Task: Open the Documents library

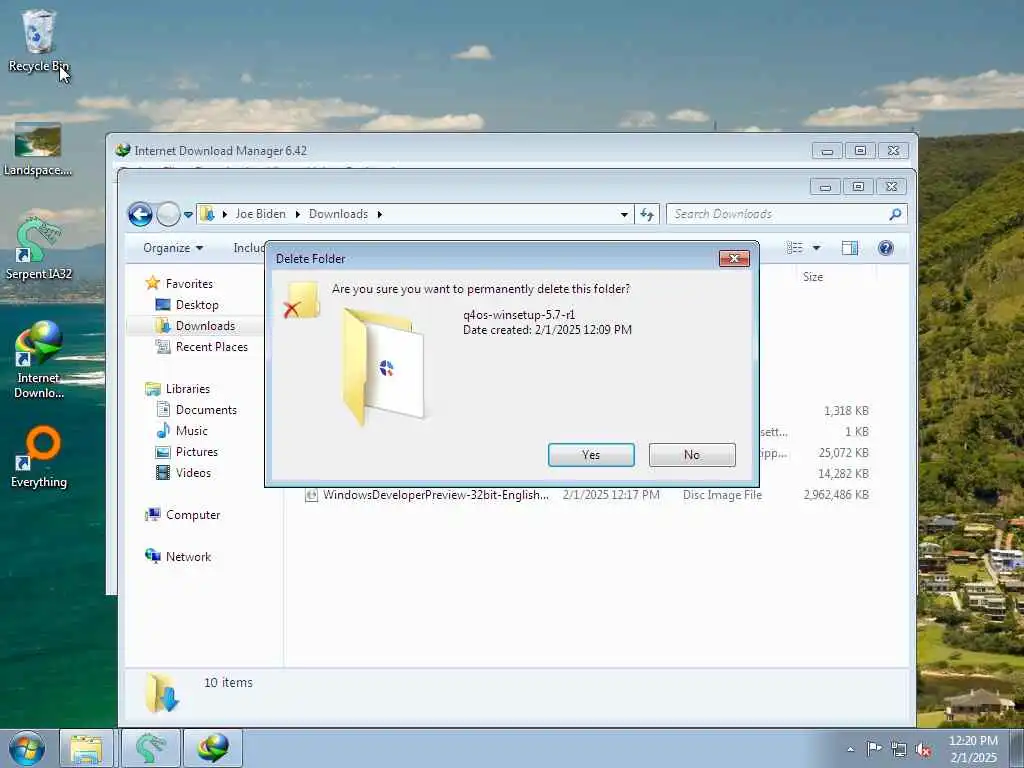Action: tap(206, 409)
